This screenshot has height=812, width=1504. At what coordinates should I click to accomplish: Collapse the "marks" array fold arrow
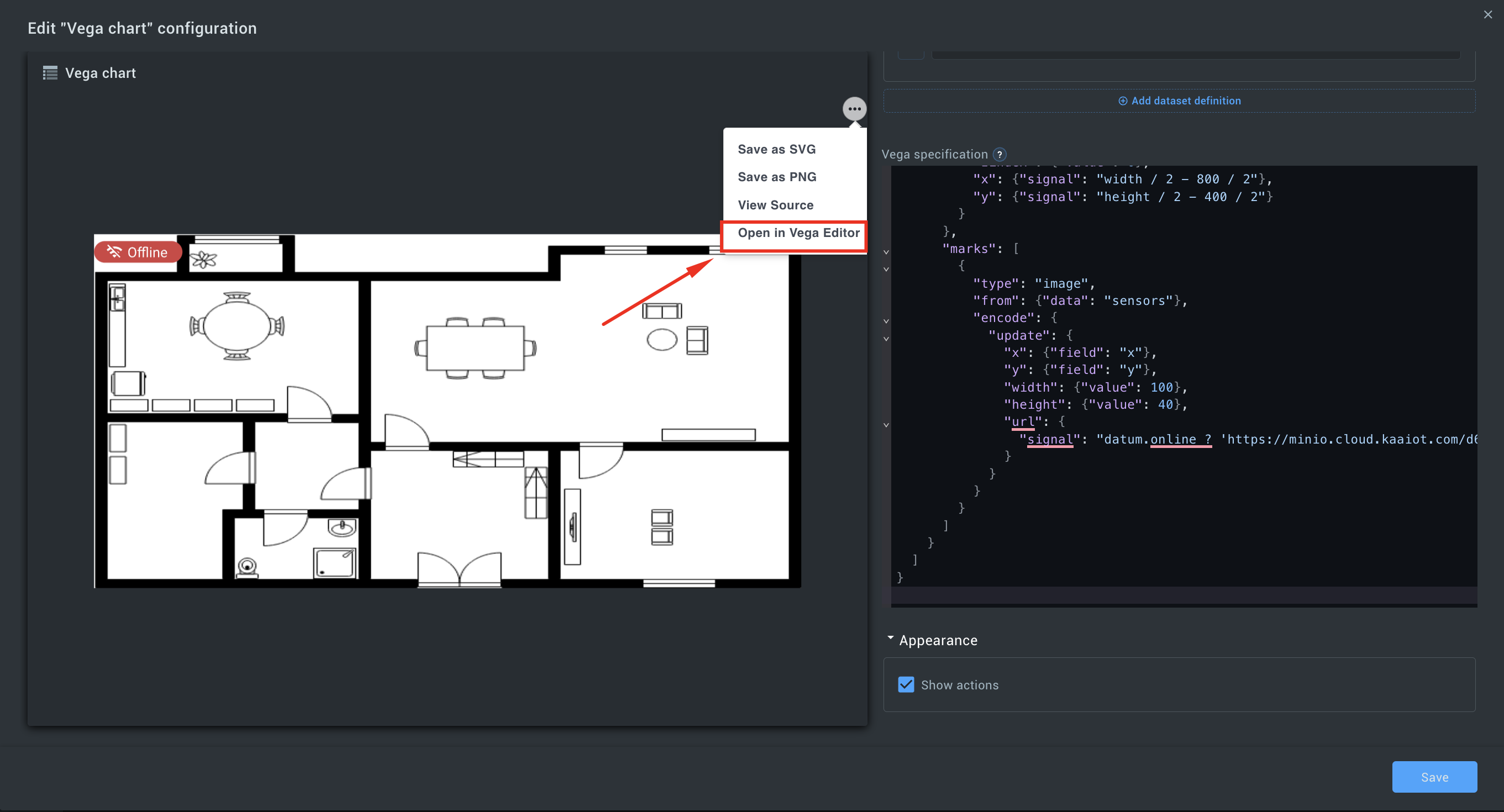tap(886, 252)
